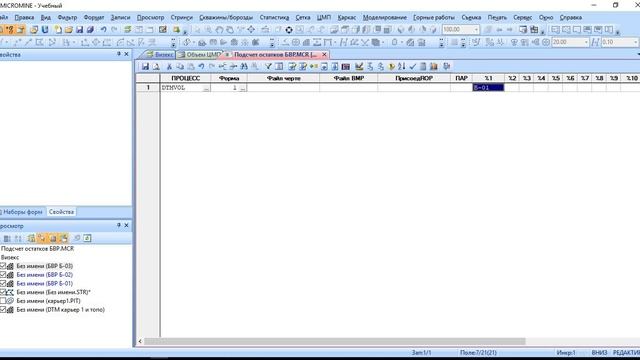Click the ellipsis button next to DTMVOL

207,88
